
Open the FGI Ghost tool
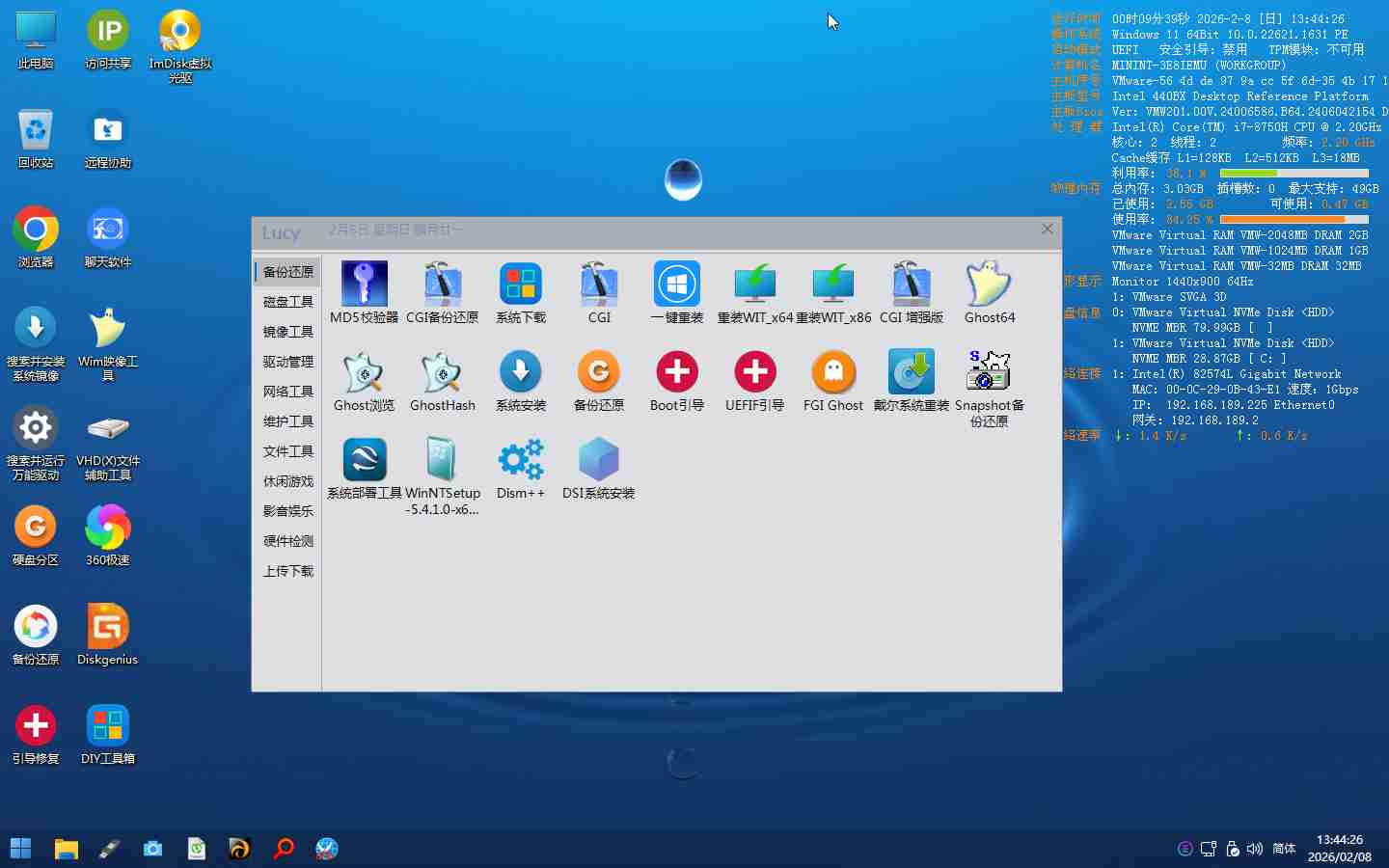point(832,373)
